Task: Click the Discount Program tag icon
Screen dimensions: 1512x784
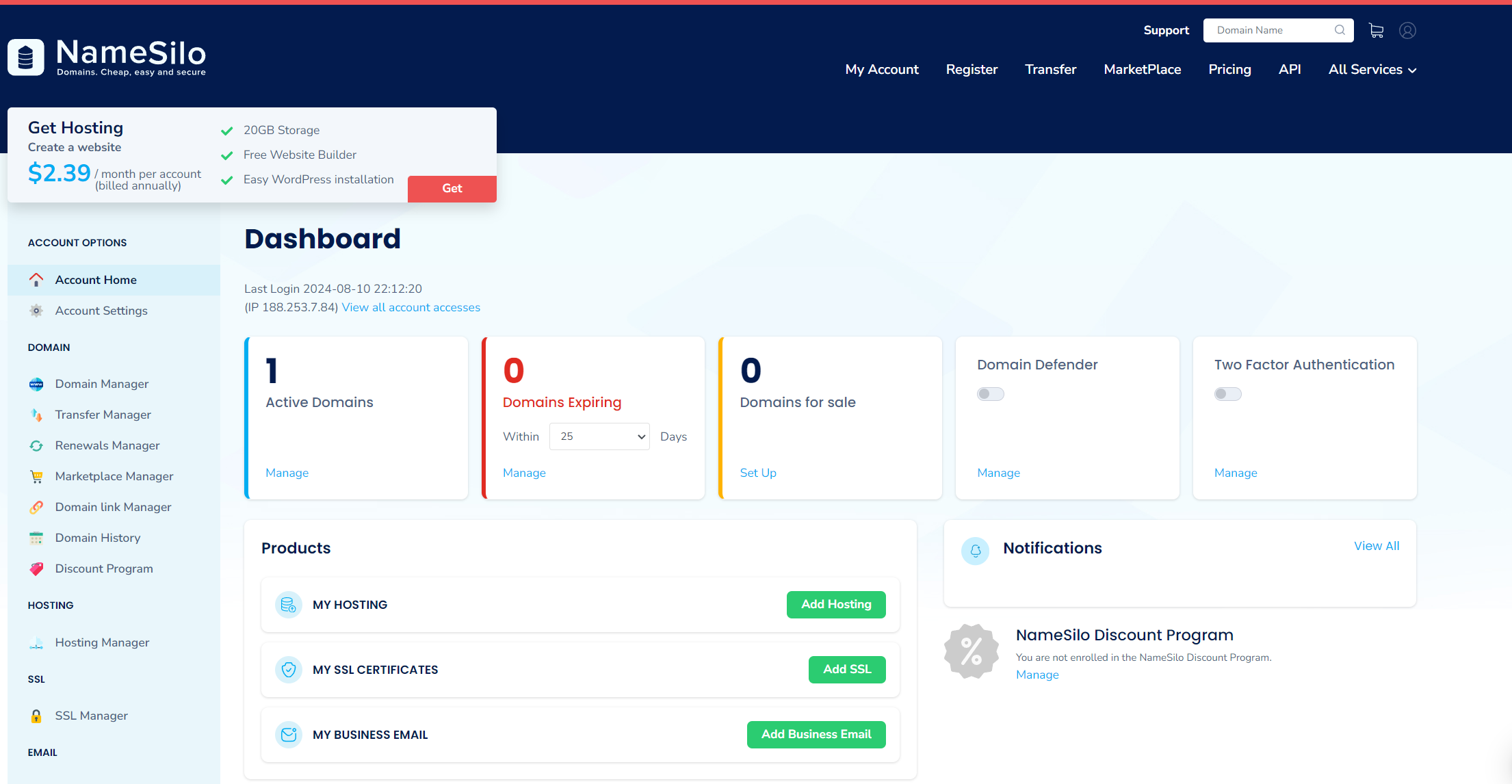Action: pos(36,569)
